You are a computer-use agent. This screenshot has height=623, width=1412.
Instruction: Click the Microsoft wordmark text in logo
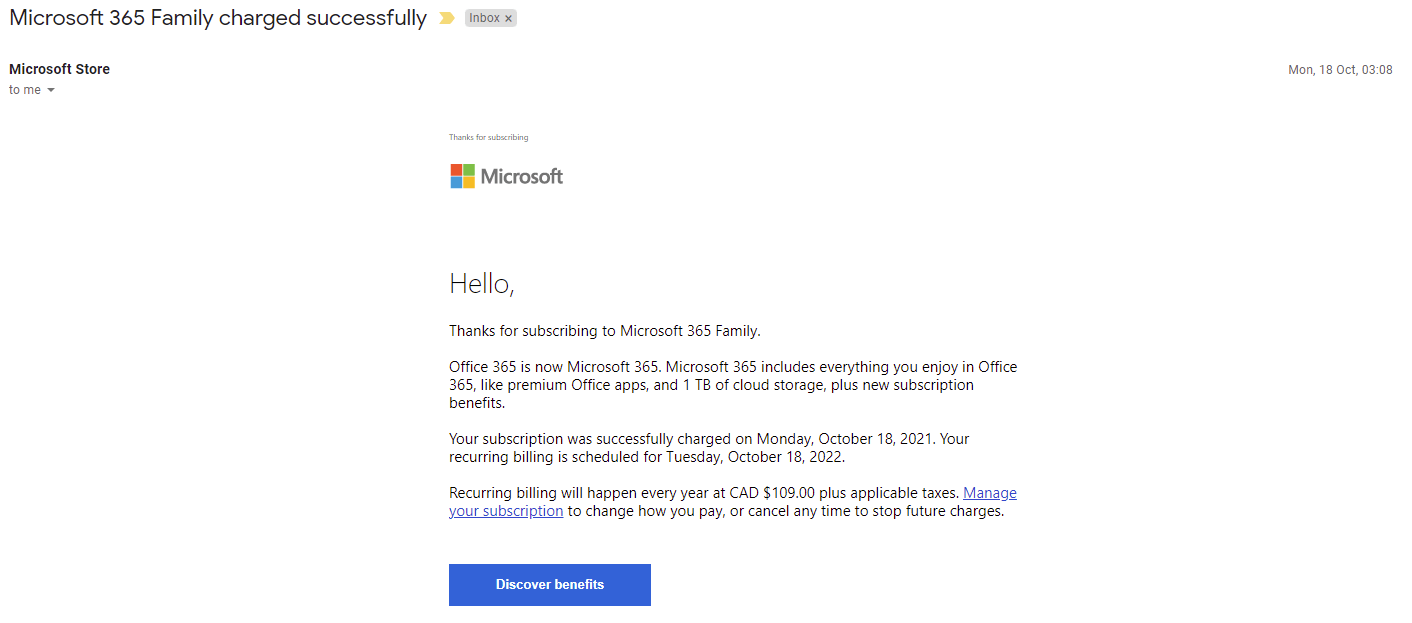click(x=522, y=177)
